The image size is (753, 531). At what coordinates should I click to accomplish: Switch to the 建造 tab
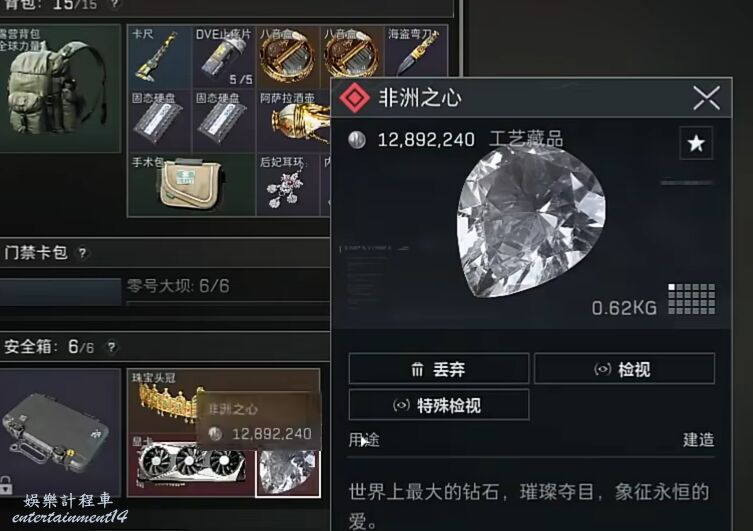click(x=699, y=440)
